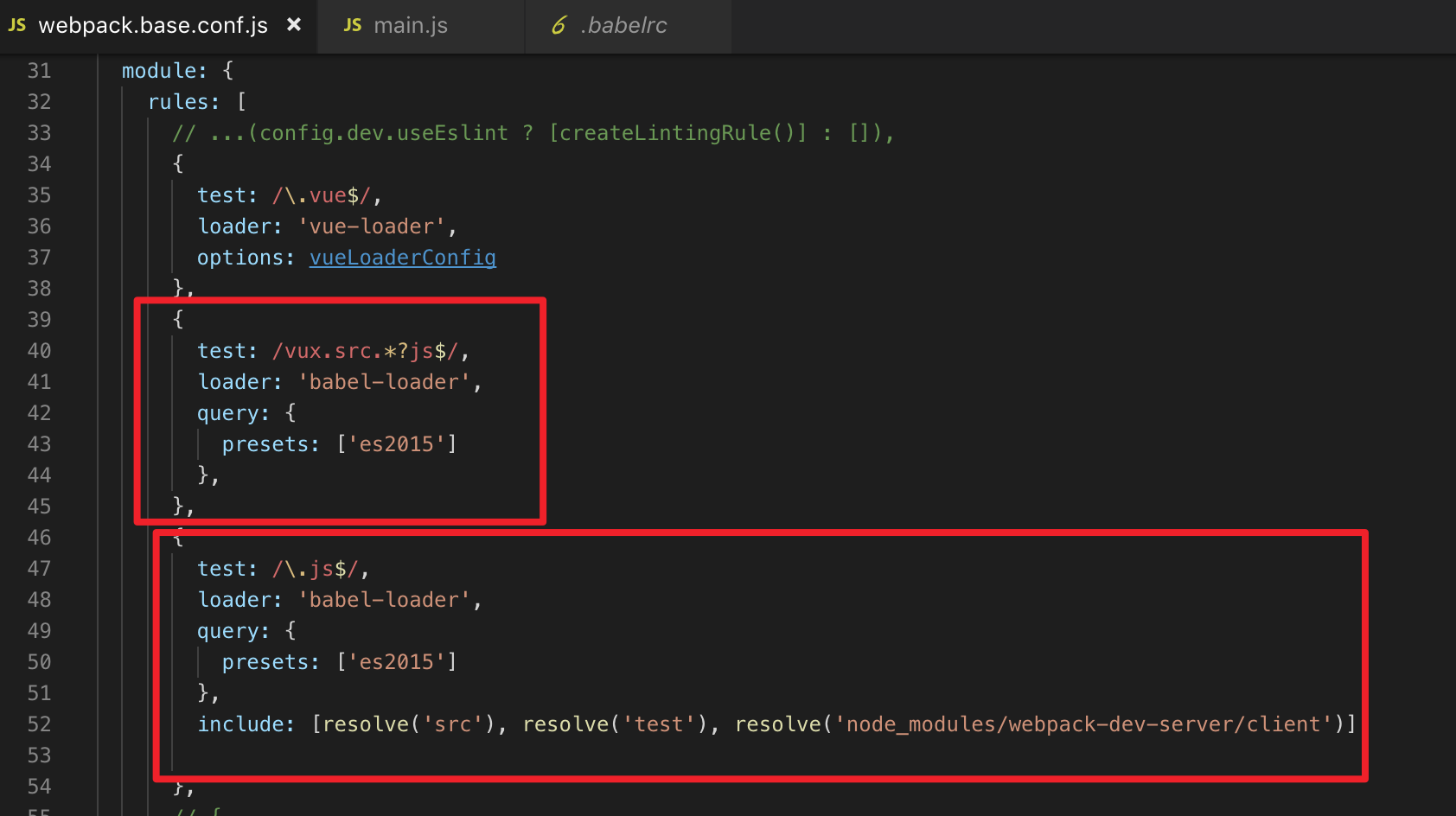Click 'query: {' on line 42
The width and height of the screenshot is (1456, 816).
pyautogui.click(x=246, y=413)
